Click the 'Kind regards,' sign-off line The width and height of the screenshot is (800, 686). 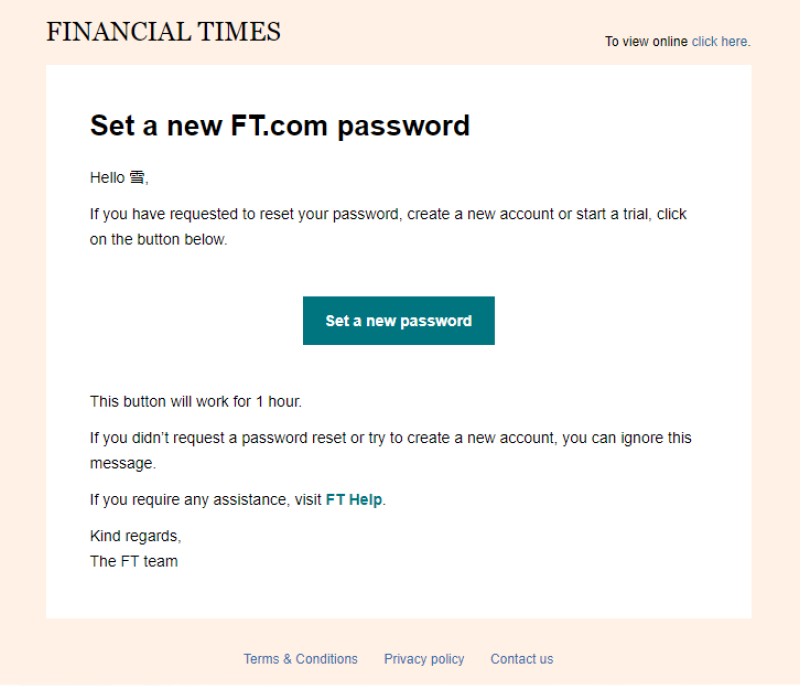[x=136, y=536]
